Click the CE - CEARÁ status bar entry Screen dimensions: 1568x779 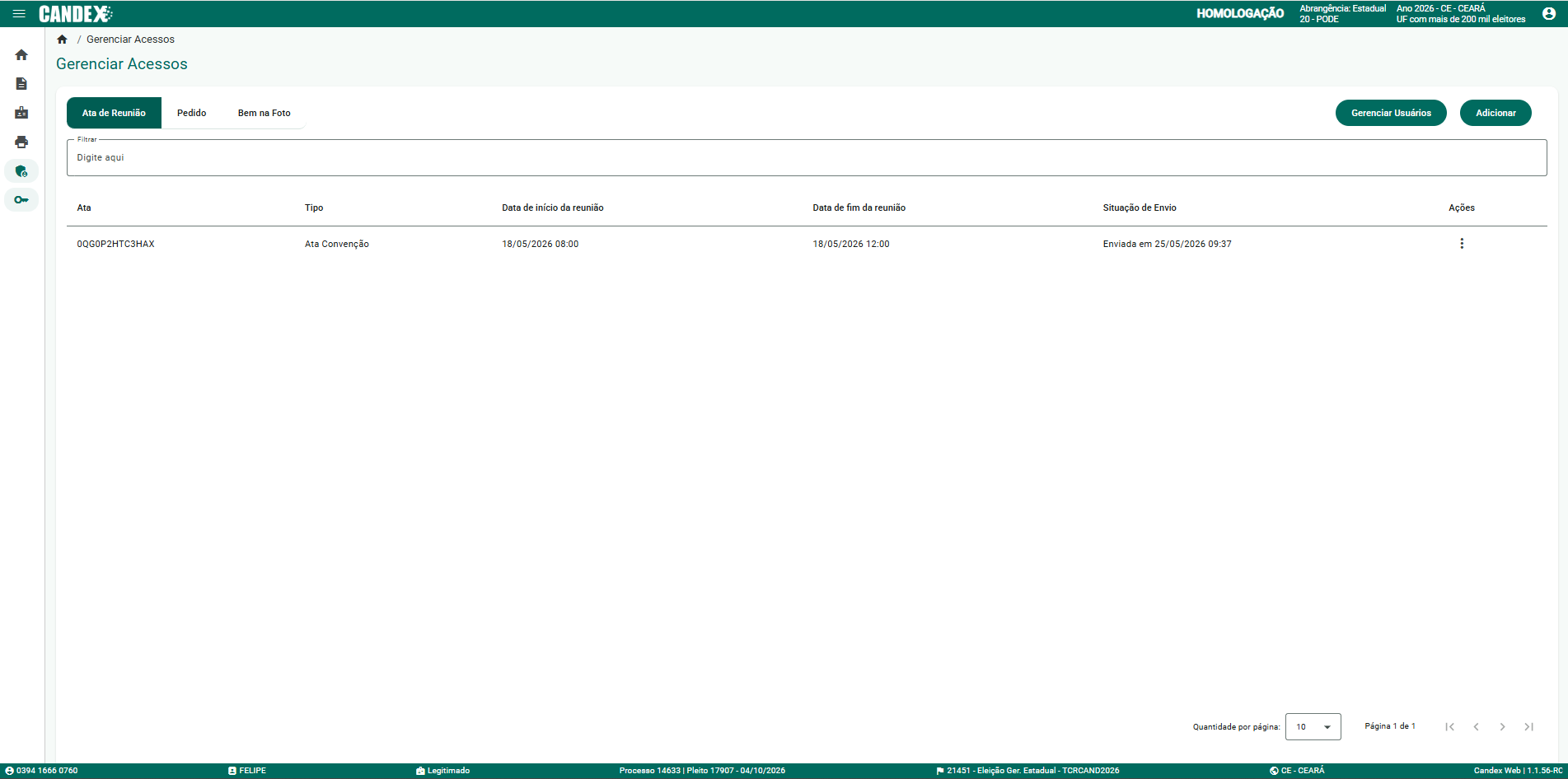(x=1297, y=771)
